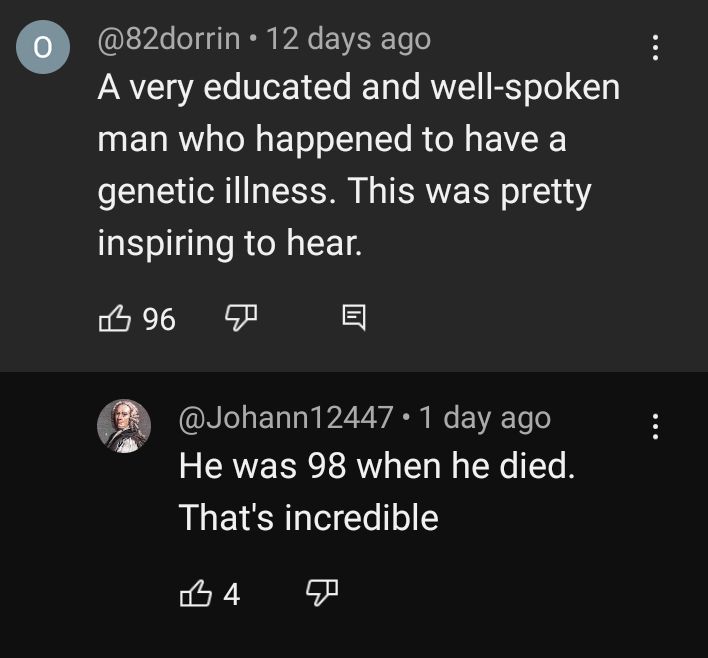Like the reply from @Johann12447
Image resolution: width=708 pixels, height=658 pixels.
point(194,595)
